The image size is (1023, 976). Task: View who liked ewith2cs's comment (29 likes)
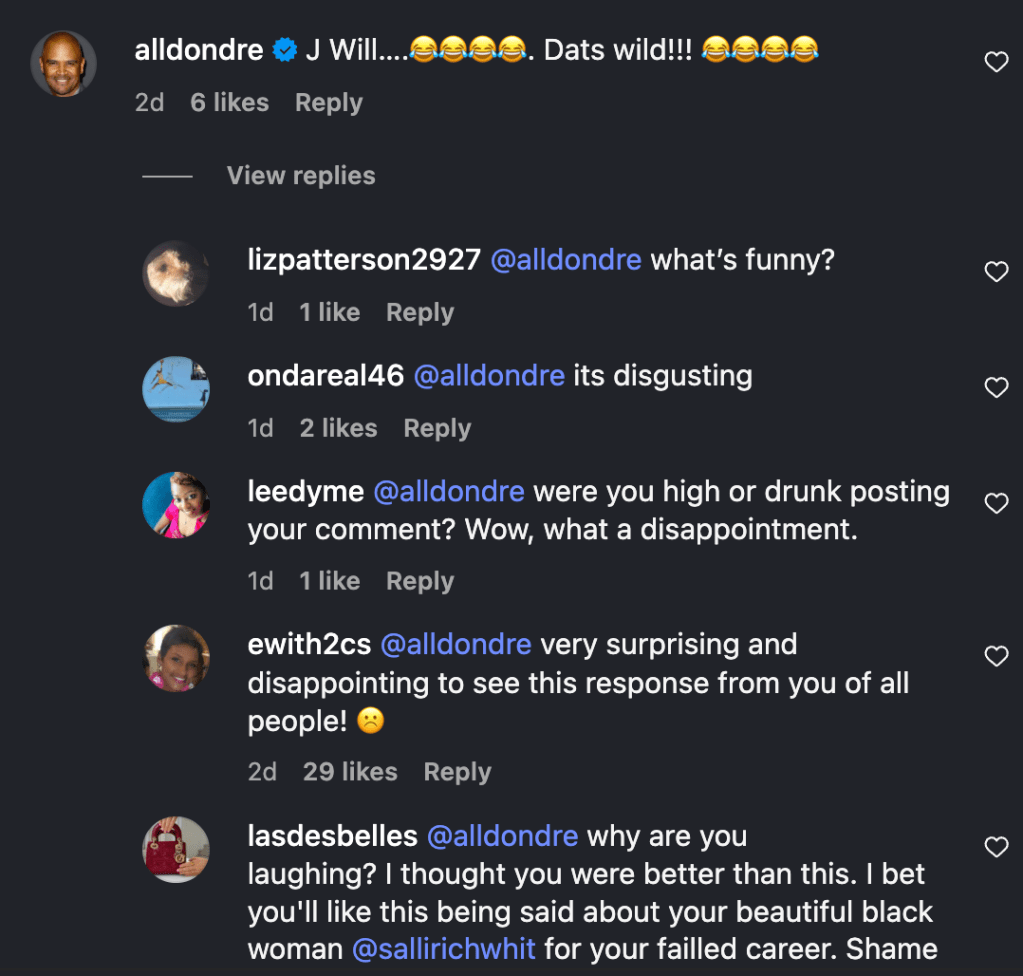click(350, 772)
